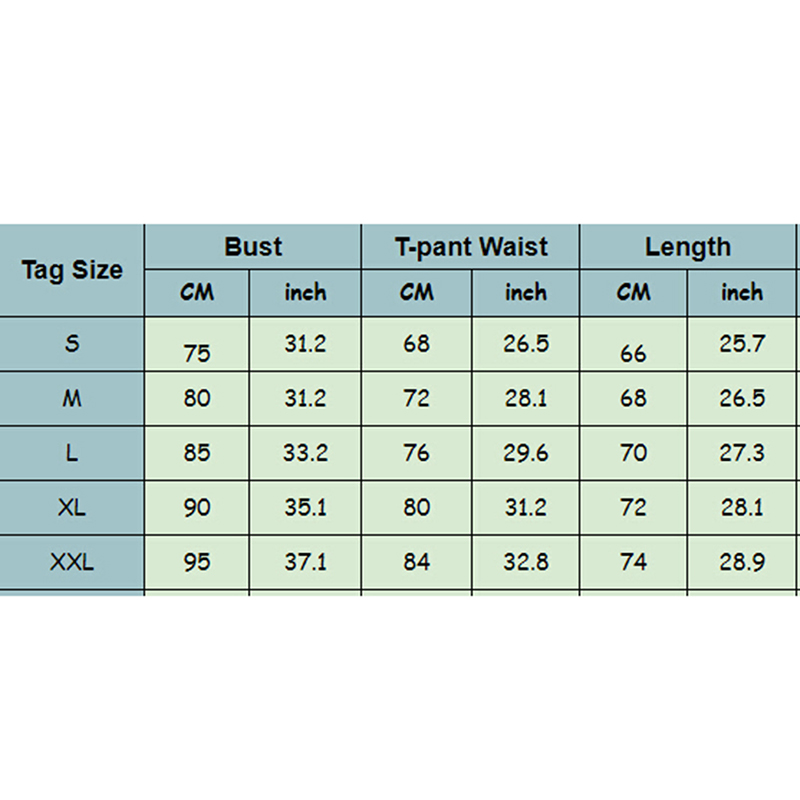
Task: Select bust value 95 for XXL
Action: pos(197,562)
